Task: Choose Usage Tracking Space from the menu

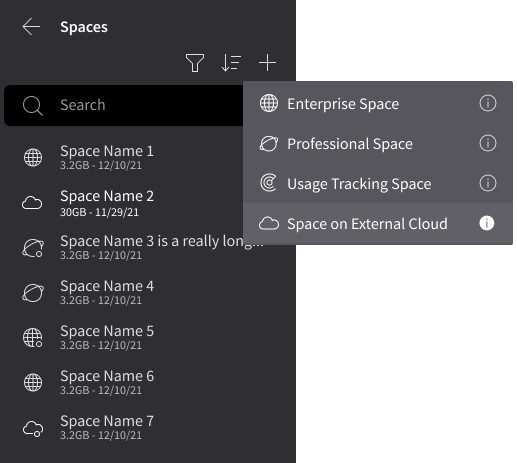Action: 378,184
